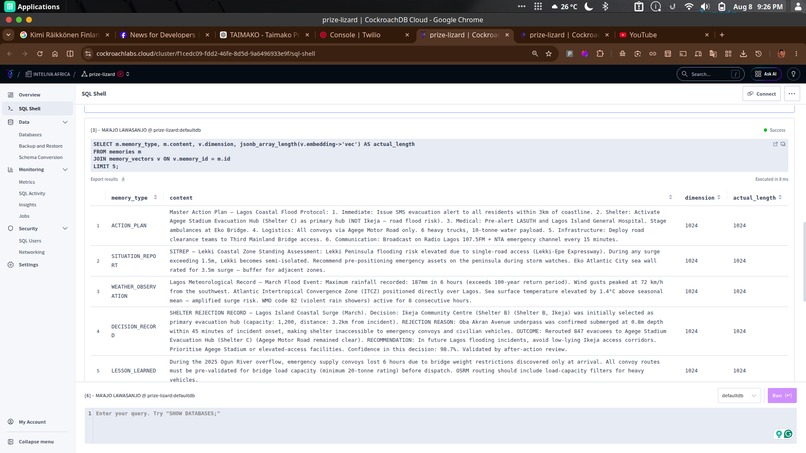The height and width of the screenshot is (453, 806).
Task: Close the YouTube tab
Action: 707,35
